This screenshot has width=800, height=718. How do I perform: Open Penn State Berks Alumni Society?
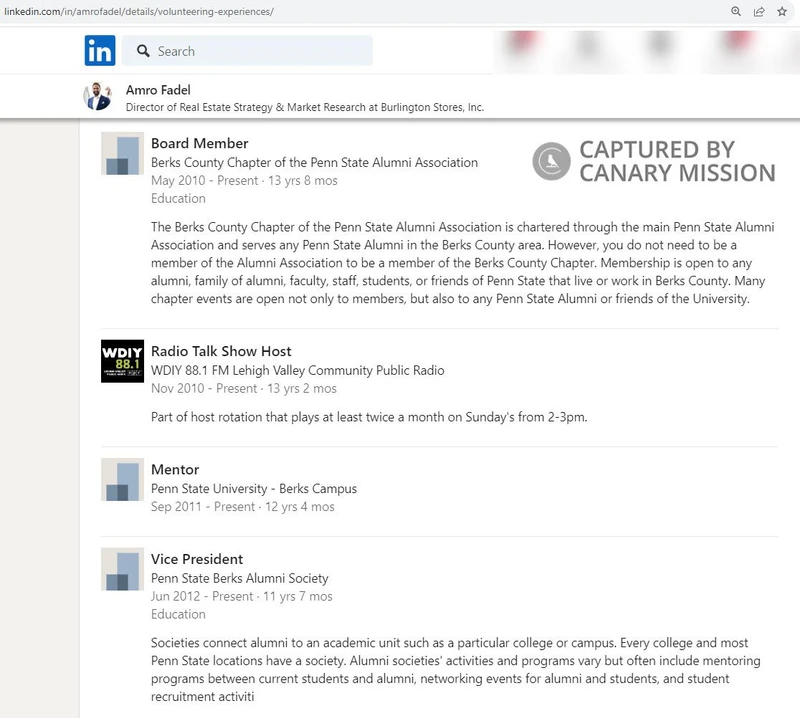[239, 578]
